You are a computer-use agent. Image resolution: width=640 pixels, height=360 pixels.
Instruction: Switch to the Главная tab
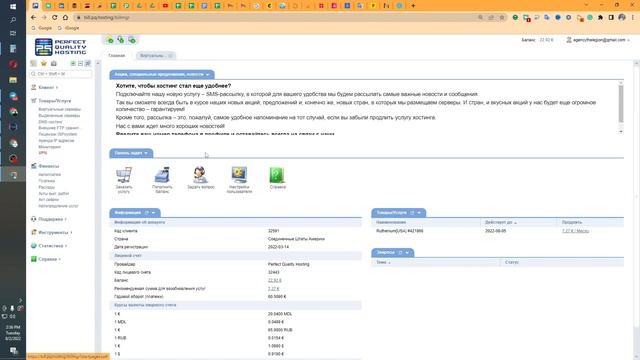pyautogui.click(x=117, y=56)
